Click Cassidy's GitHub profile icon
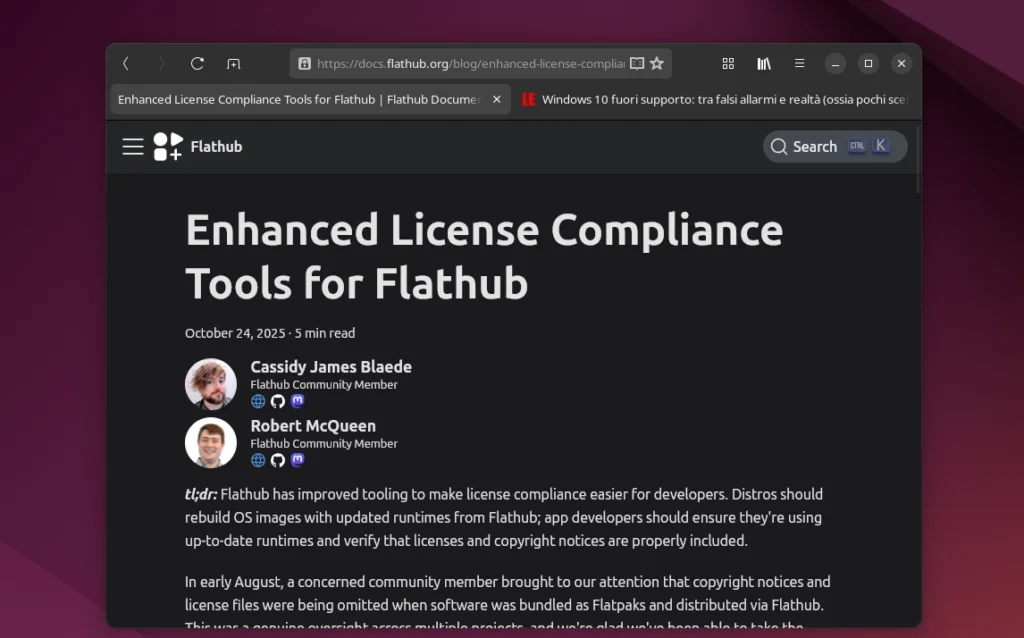 point(278,401)
